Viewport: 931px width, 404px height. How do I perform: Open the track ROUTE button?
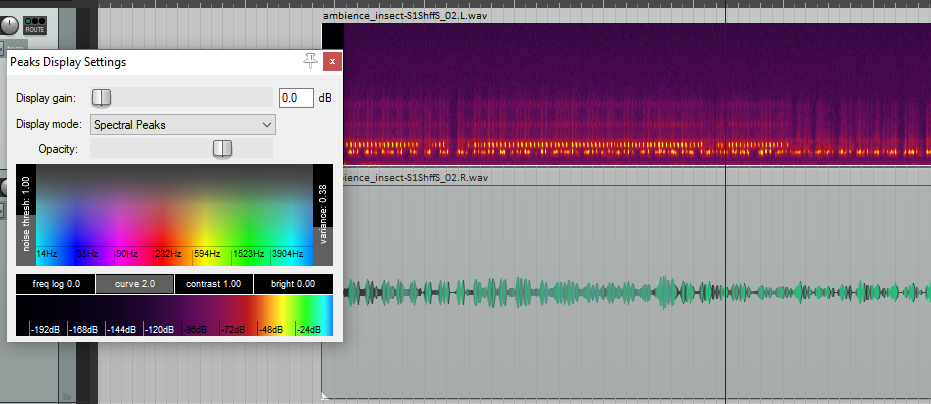tap(36, 26)
